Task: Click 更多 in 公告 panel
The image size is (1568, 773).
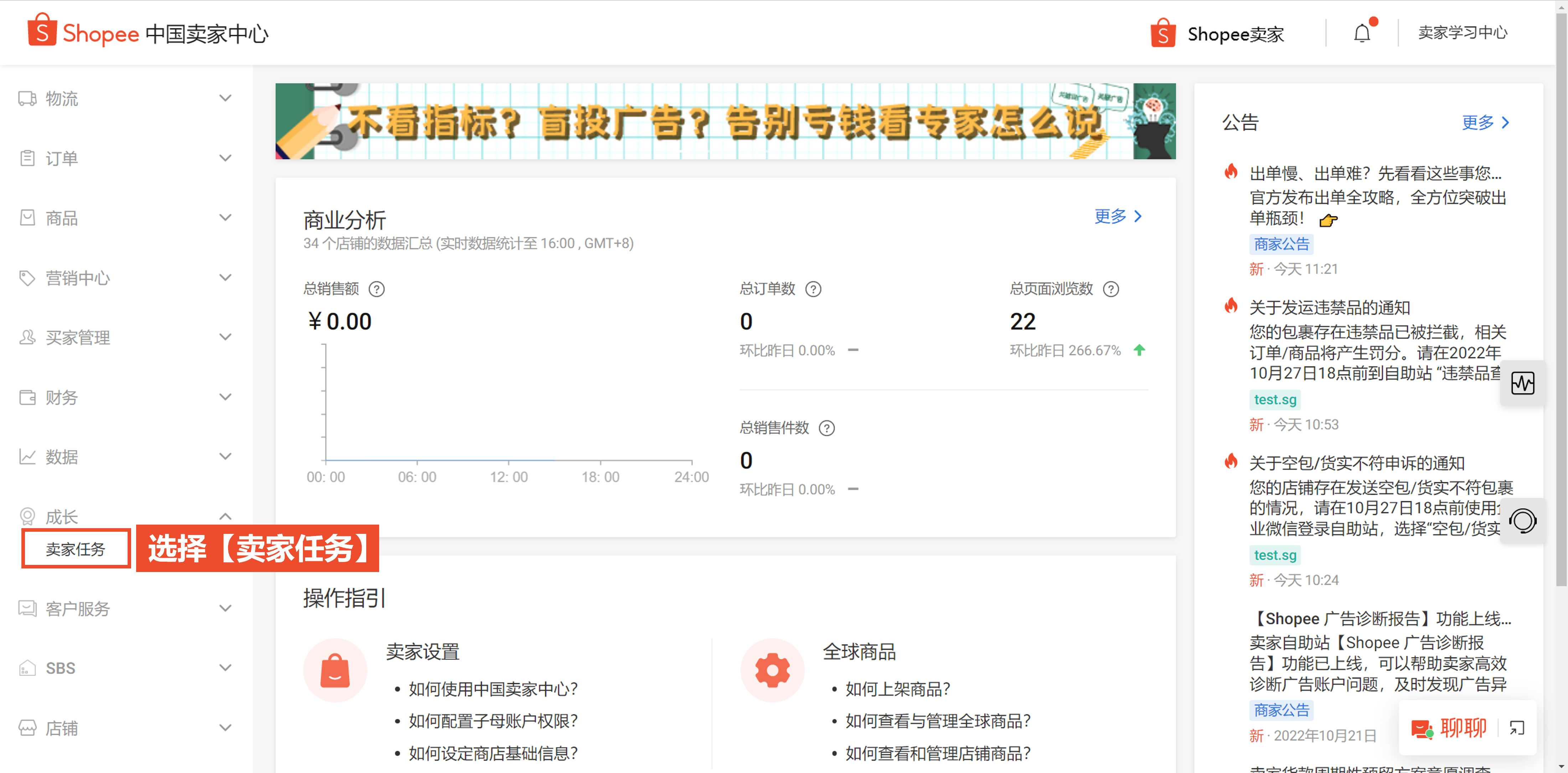Action: coord(1485,122)
